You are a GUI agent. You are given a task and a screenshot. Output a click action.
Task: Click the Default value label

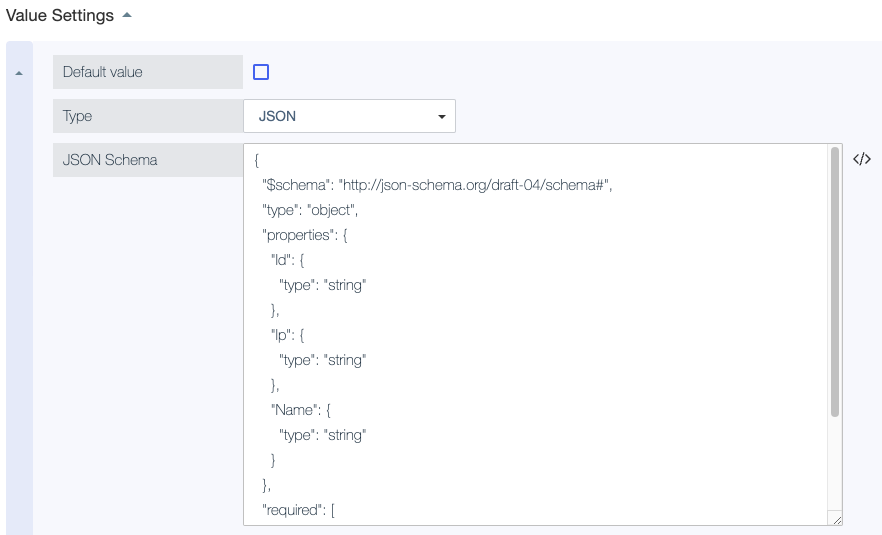(102, 72)
